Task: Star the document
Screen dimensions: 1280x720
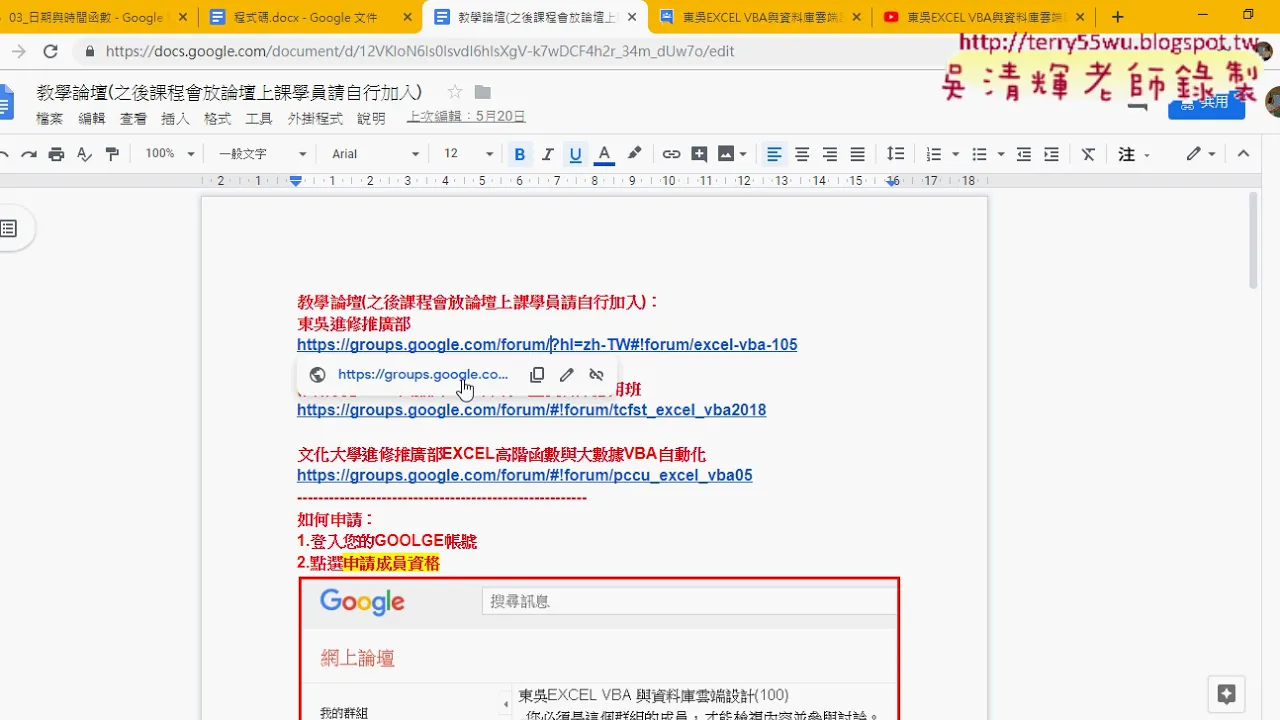Action: coord(455,92)
